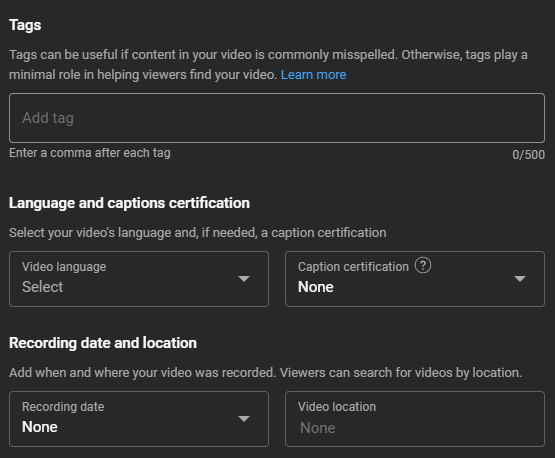Focus the Add tag input field
This screenshot has width=555, height=458.
click(277, 118)
